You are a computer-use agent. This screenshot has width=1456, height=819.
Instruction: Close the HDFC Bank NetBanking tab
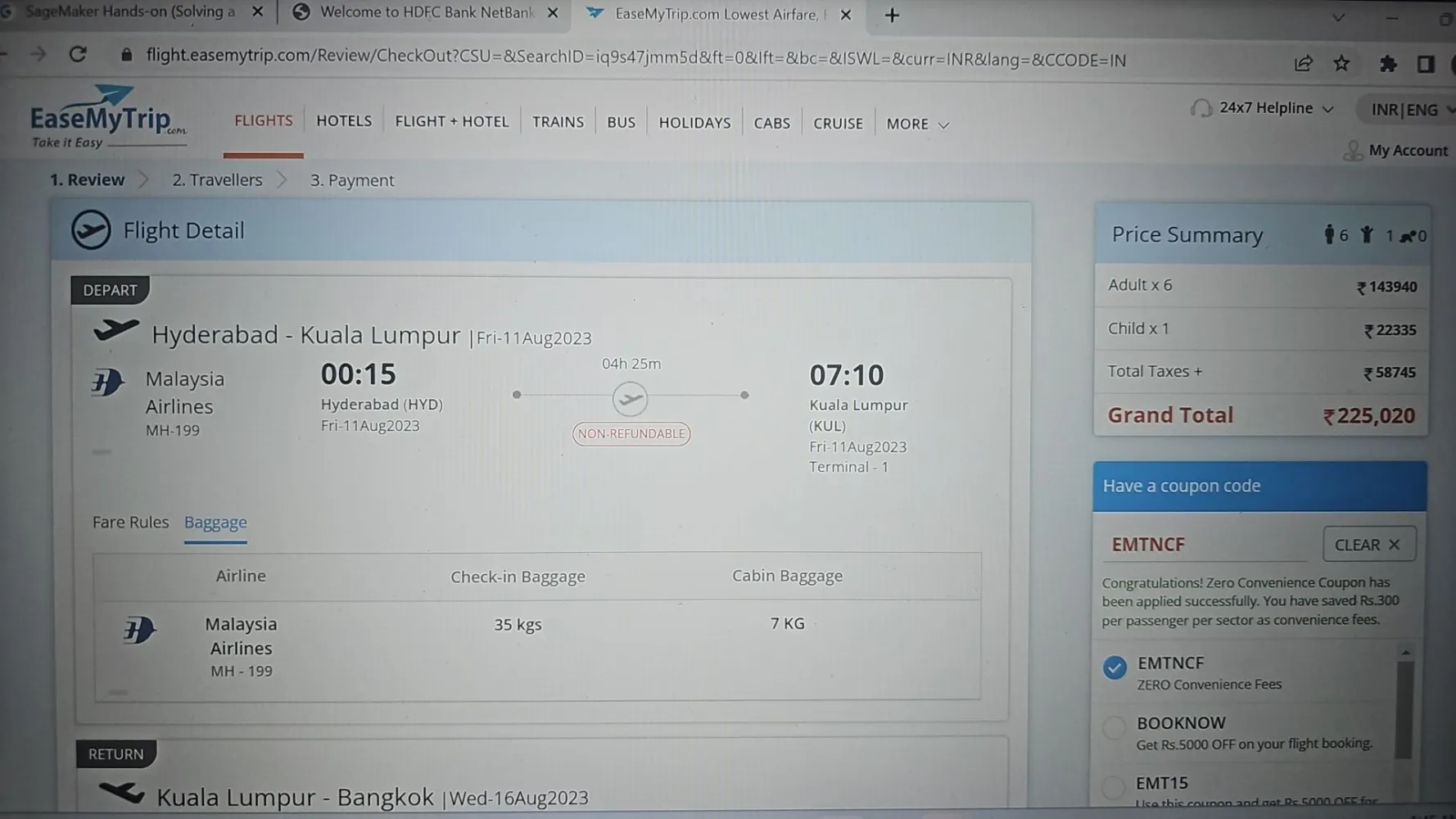pyautogui.click(x=553, y=13)
